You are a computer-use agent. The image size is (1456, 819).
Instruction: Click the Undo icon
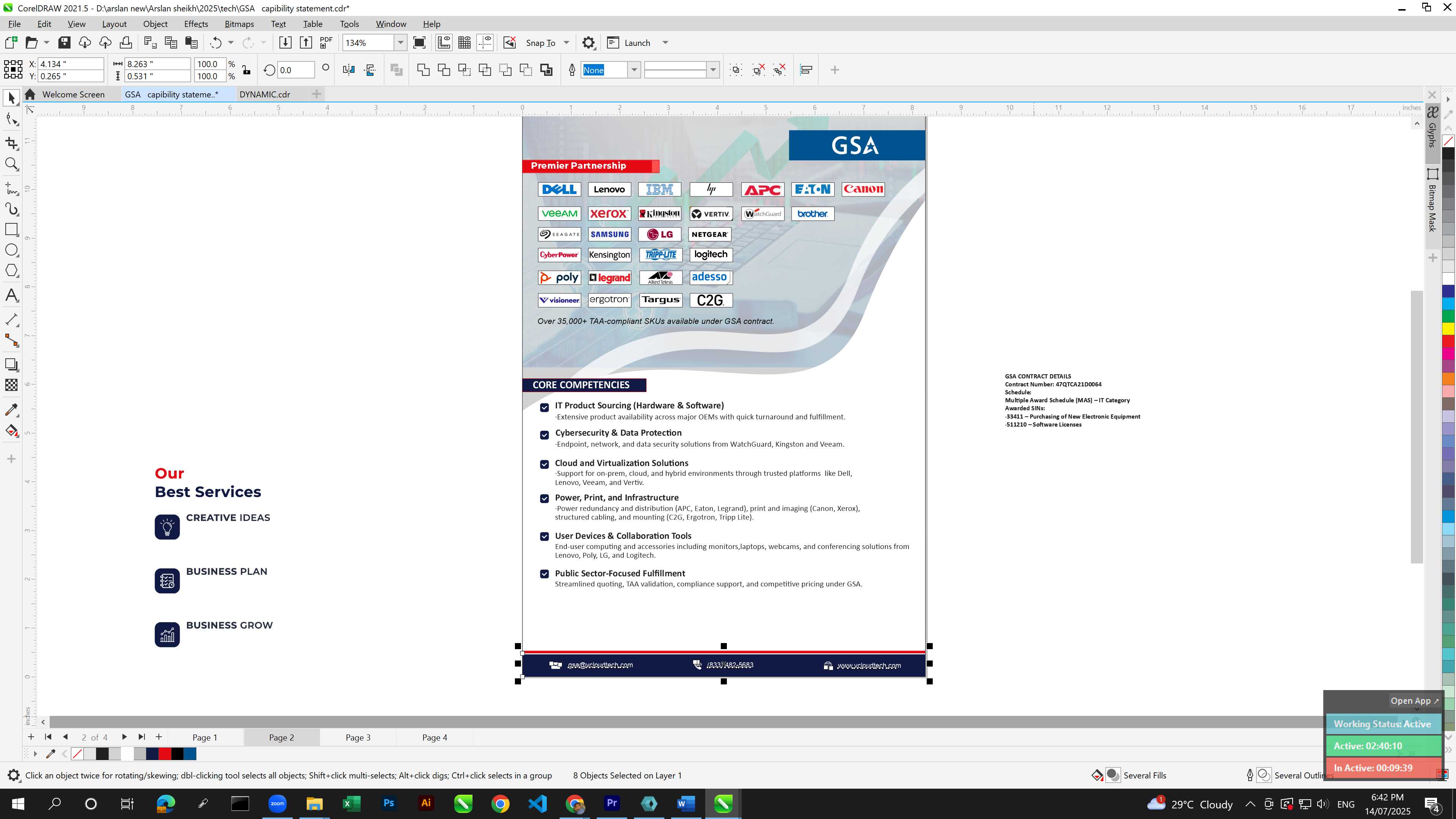coord(215,42)
